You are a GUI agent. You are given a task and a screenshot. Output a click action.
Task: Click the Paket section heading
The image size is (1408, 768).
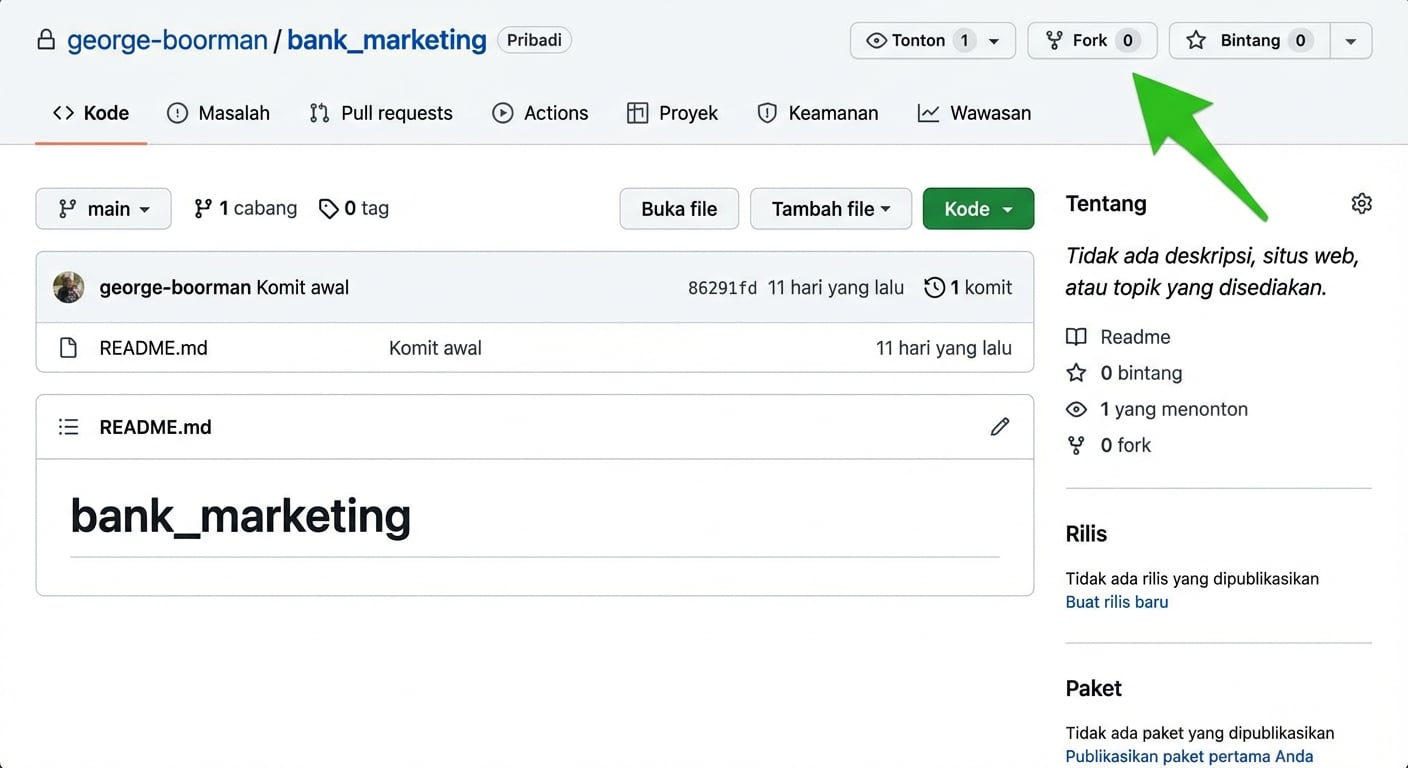coord(1094,688)
